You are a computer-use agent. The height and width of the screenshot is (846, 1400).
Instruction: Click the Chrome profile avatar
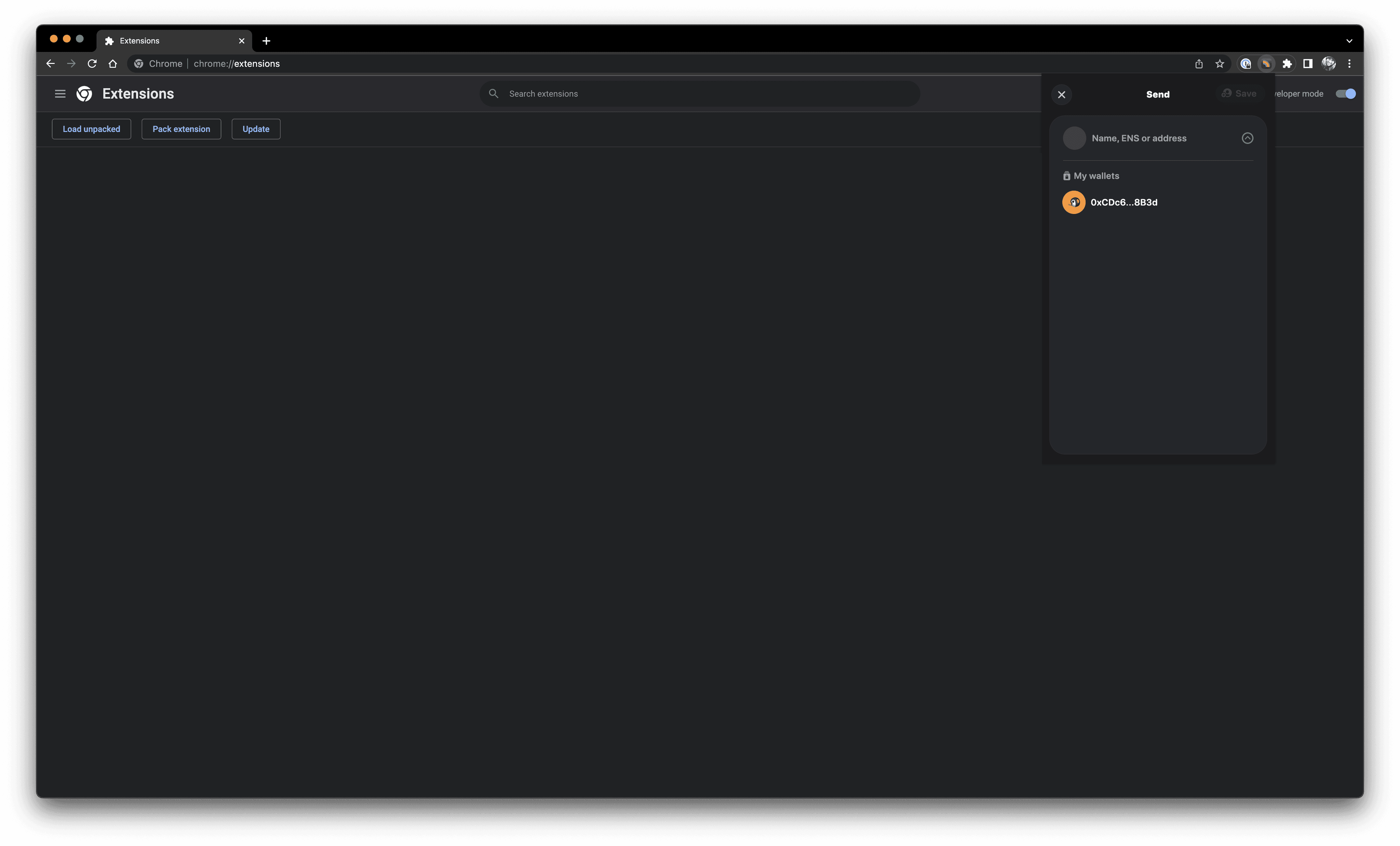pyautogui.click(x=1329, y=64)
